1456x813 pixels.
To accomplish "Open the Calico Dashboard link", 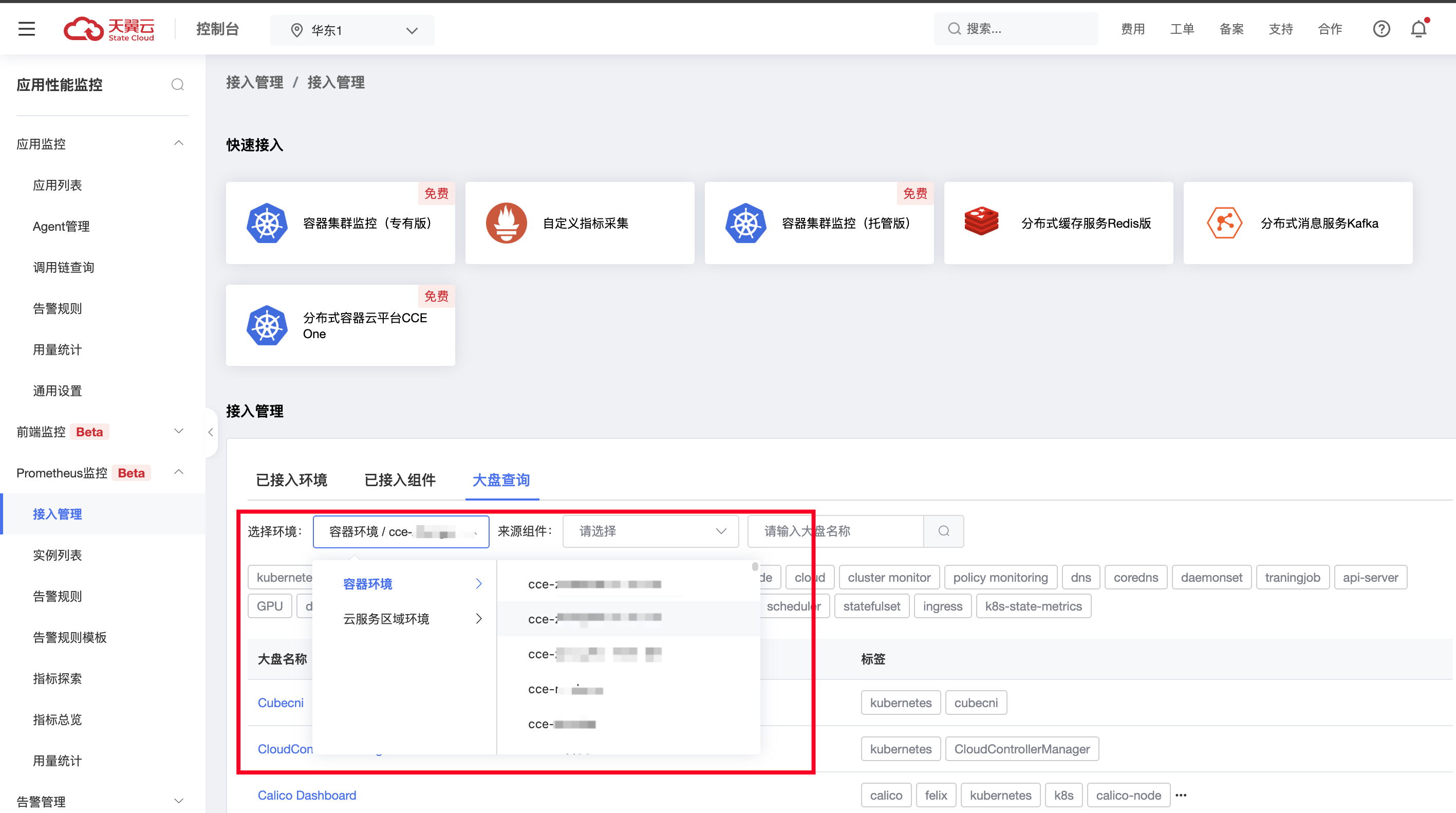I will (x=307, y=795).
